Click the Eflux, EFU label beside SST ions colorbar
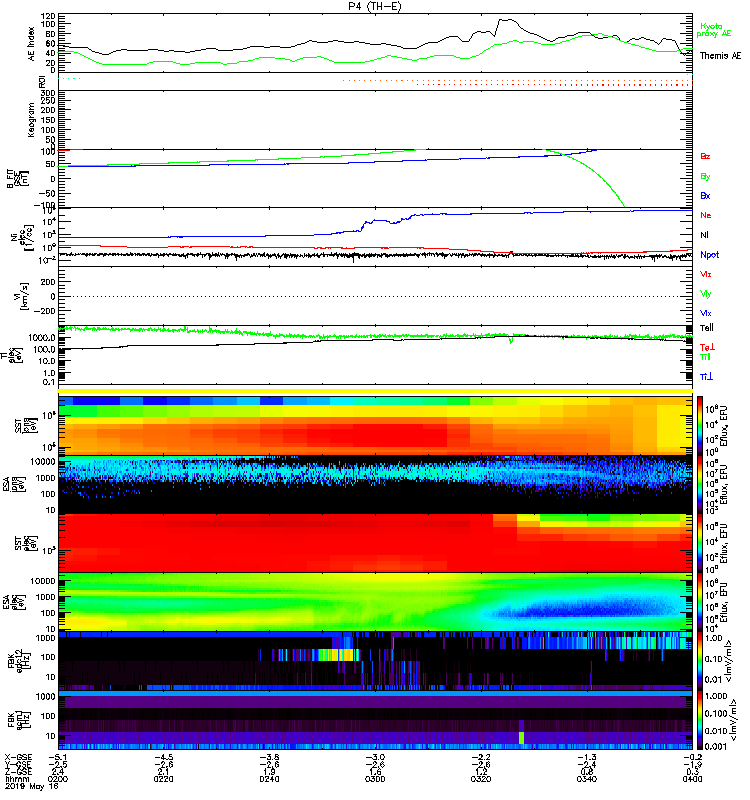This screenshot has height=800, width=750. (x=724, y=426)
